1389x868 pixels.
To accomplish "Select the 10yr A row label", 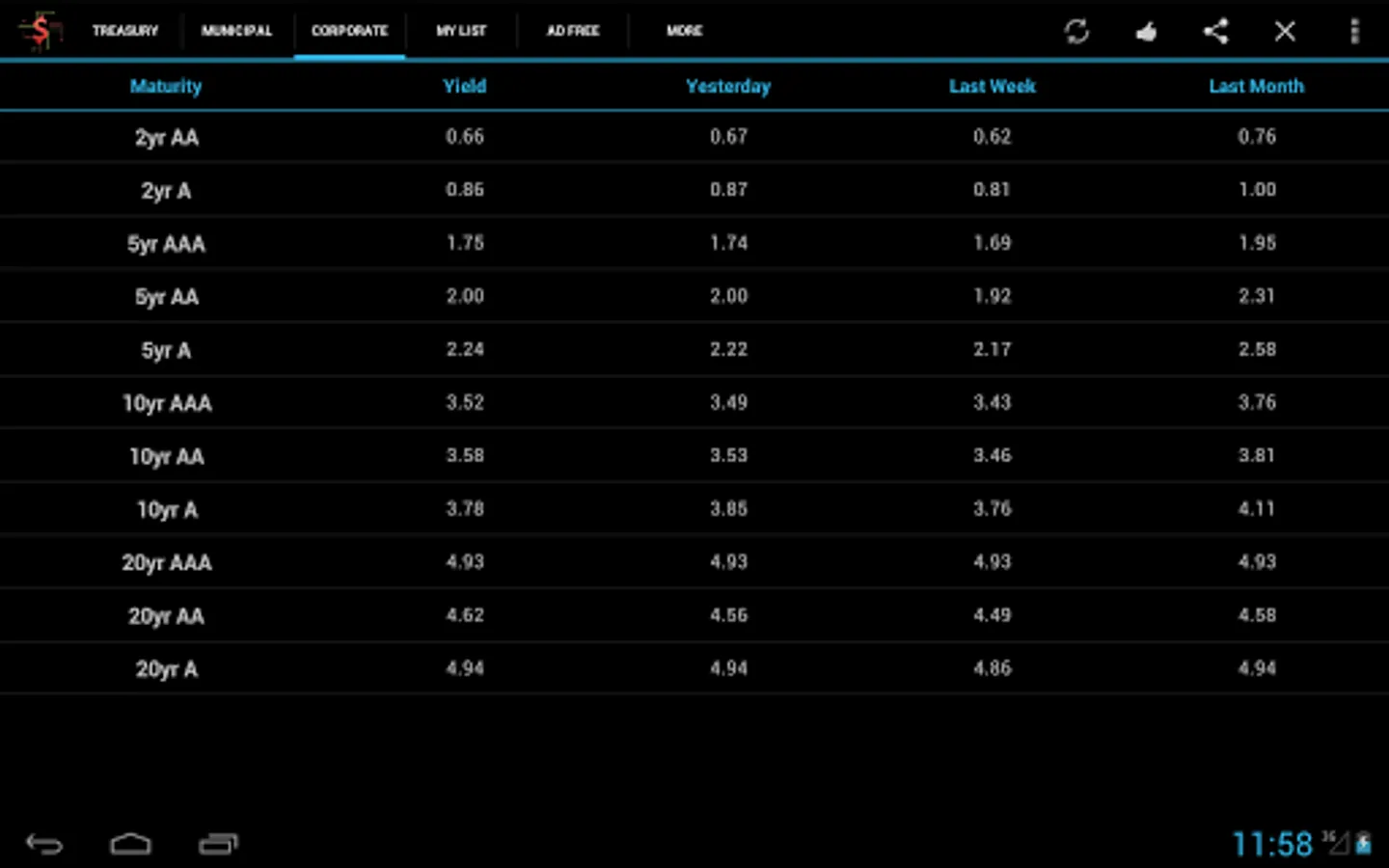I will coord(166,509).
